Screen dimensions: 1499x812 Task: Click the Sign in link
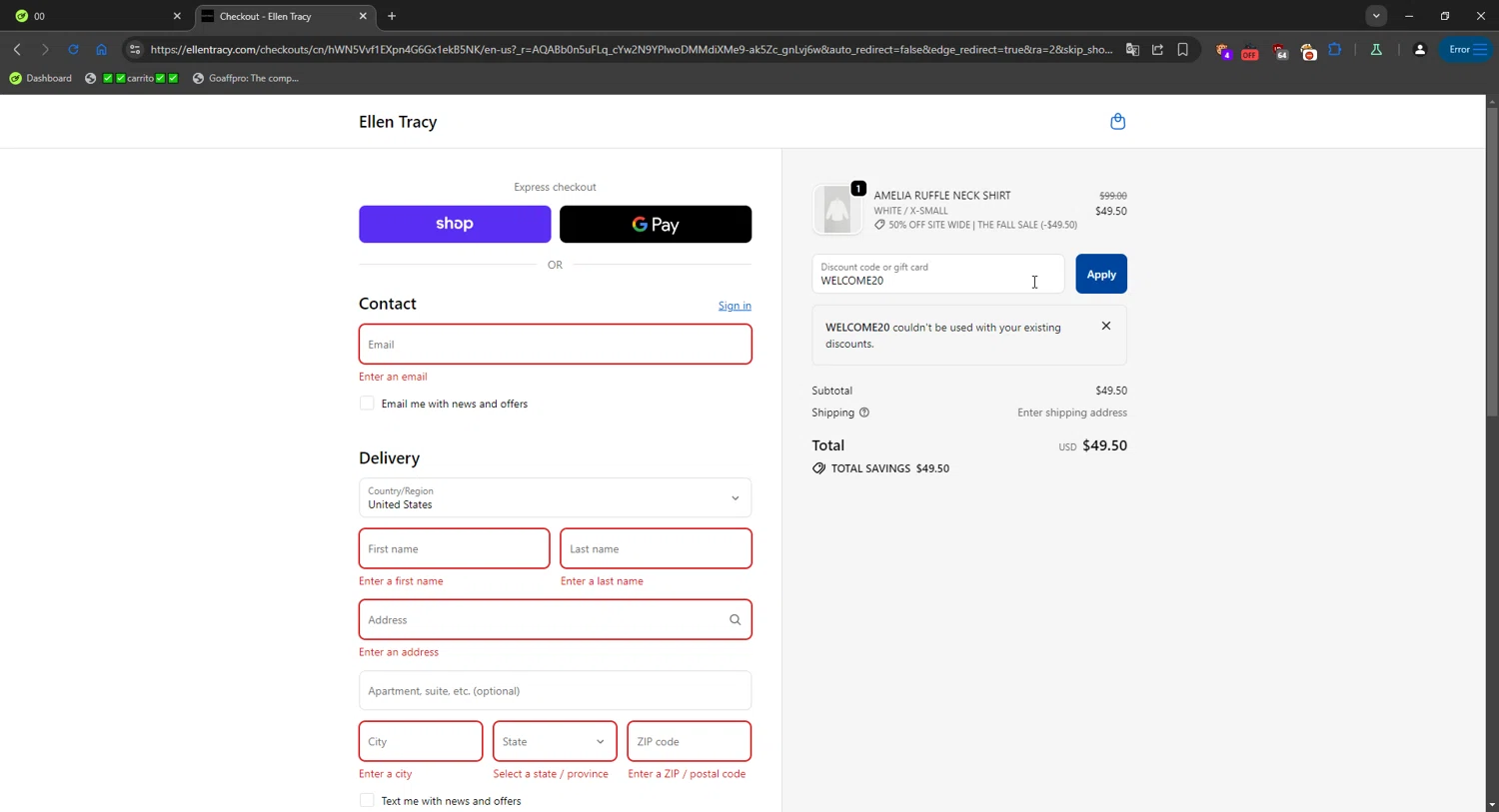coord(735,306)
